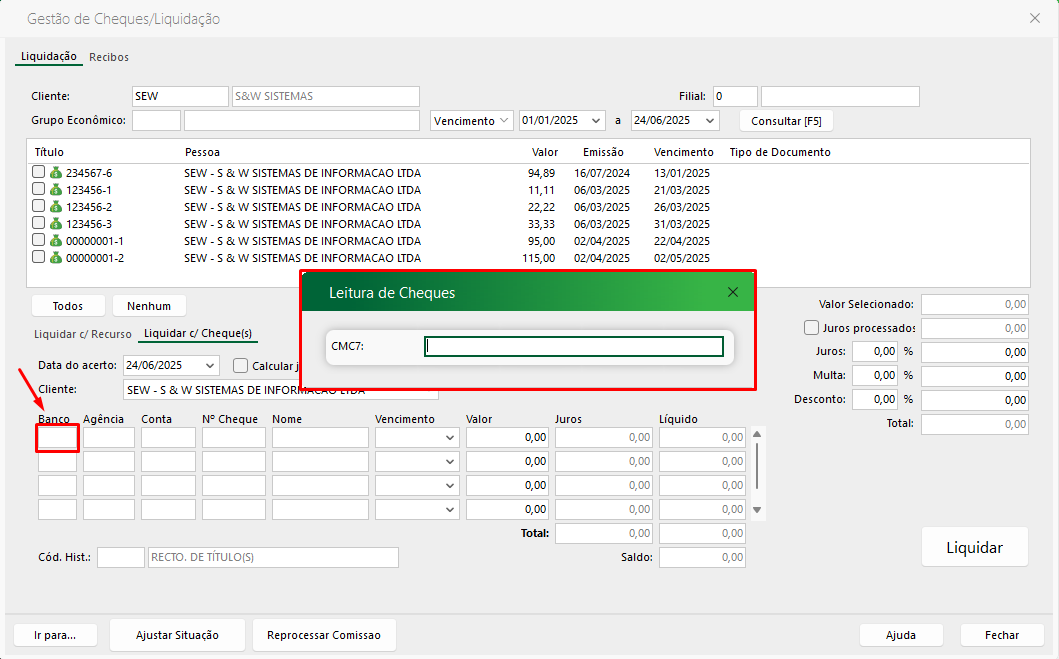Click the money bag icon for title 00000001-1
The height and width of the screenshot is (659, 1059).
point(56,241)
